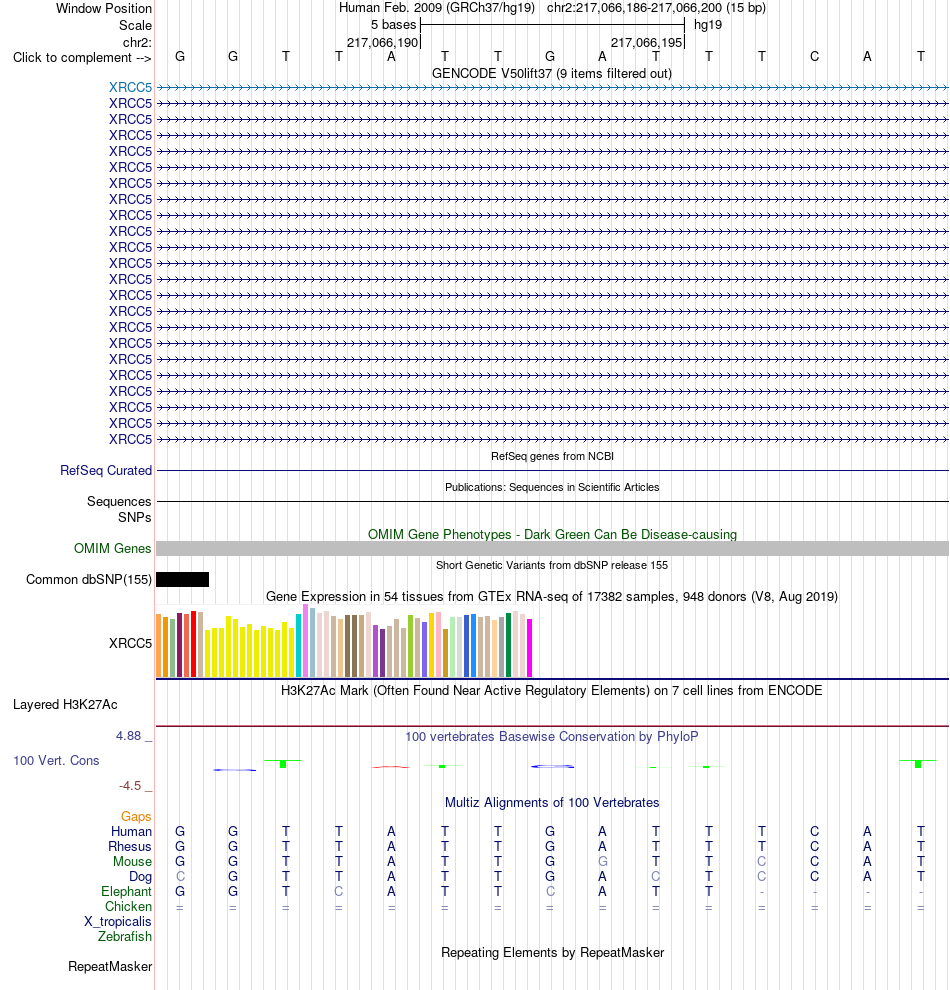Screen dimensions: 950x990
Task: Click the light-blue highlighted XRCC5 transcript label
Action: 130,87
